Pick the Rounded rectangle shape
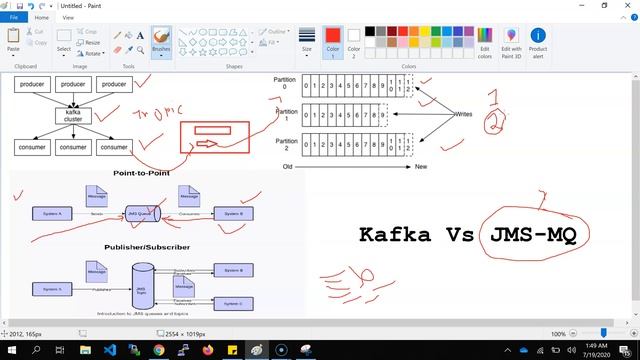The height and width of the screenshot is (360, 640). point(223,32)
